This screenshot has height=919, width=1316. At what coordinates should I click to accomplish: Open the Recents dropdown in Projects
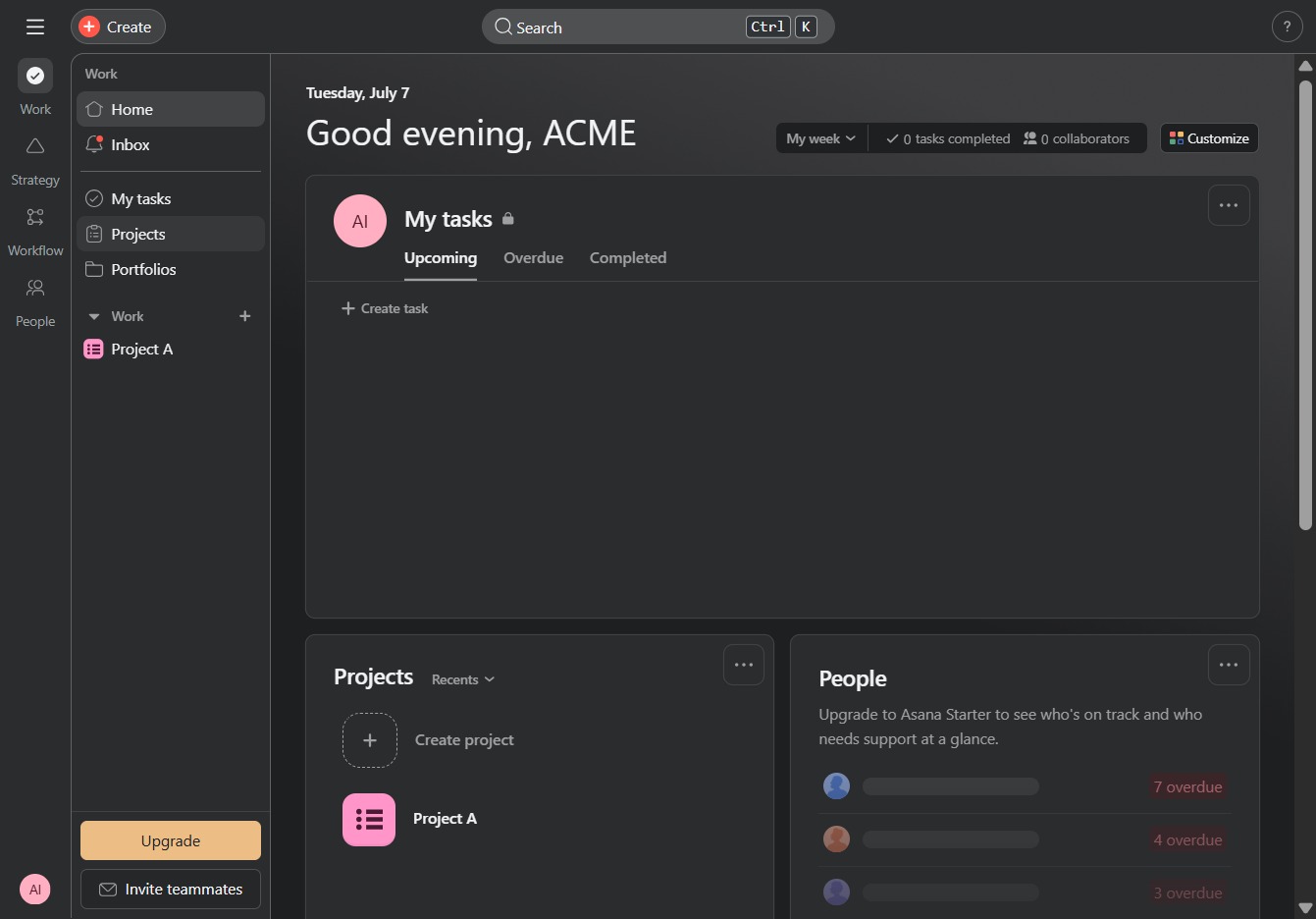tap(463, 679)
